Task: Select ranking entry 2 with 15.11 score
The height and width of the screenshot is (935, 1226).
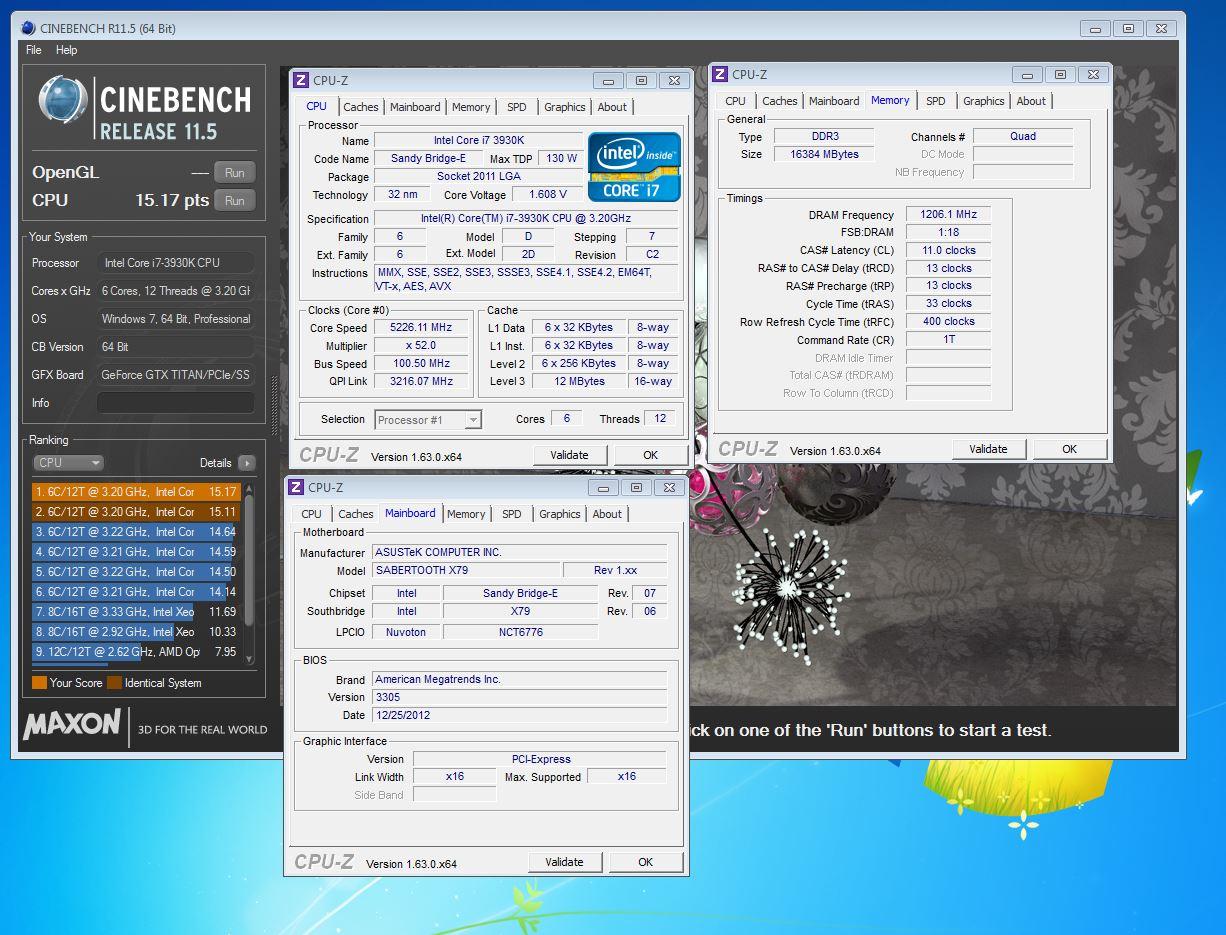Action: 135,512
